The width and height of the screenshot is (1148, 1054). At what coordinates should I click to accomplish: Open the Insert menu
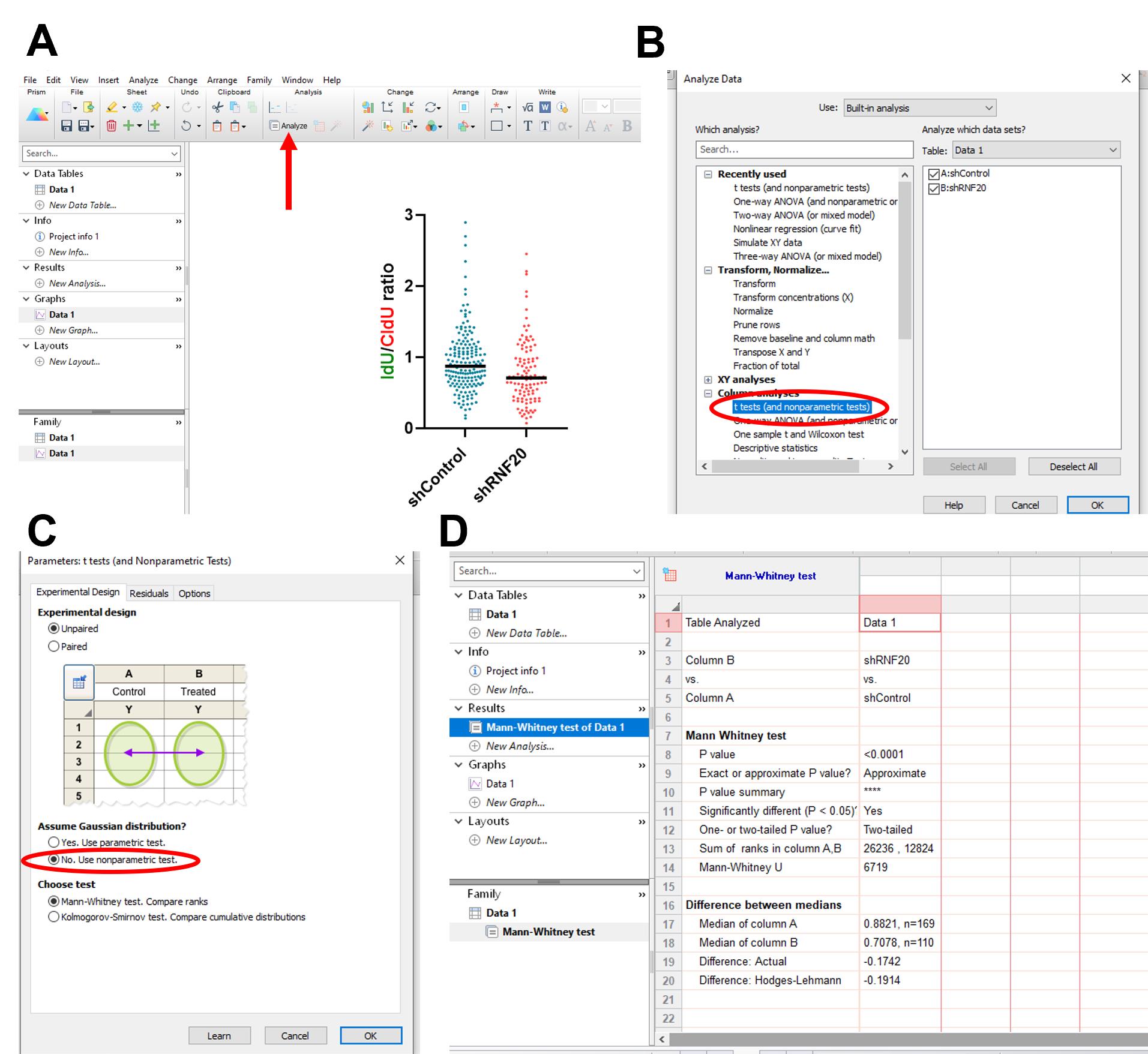pos(109,80)
